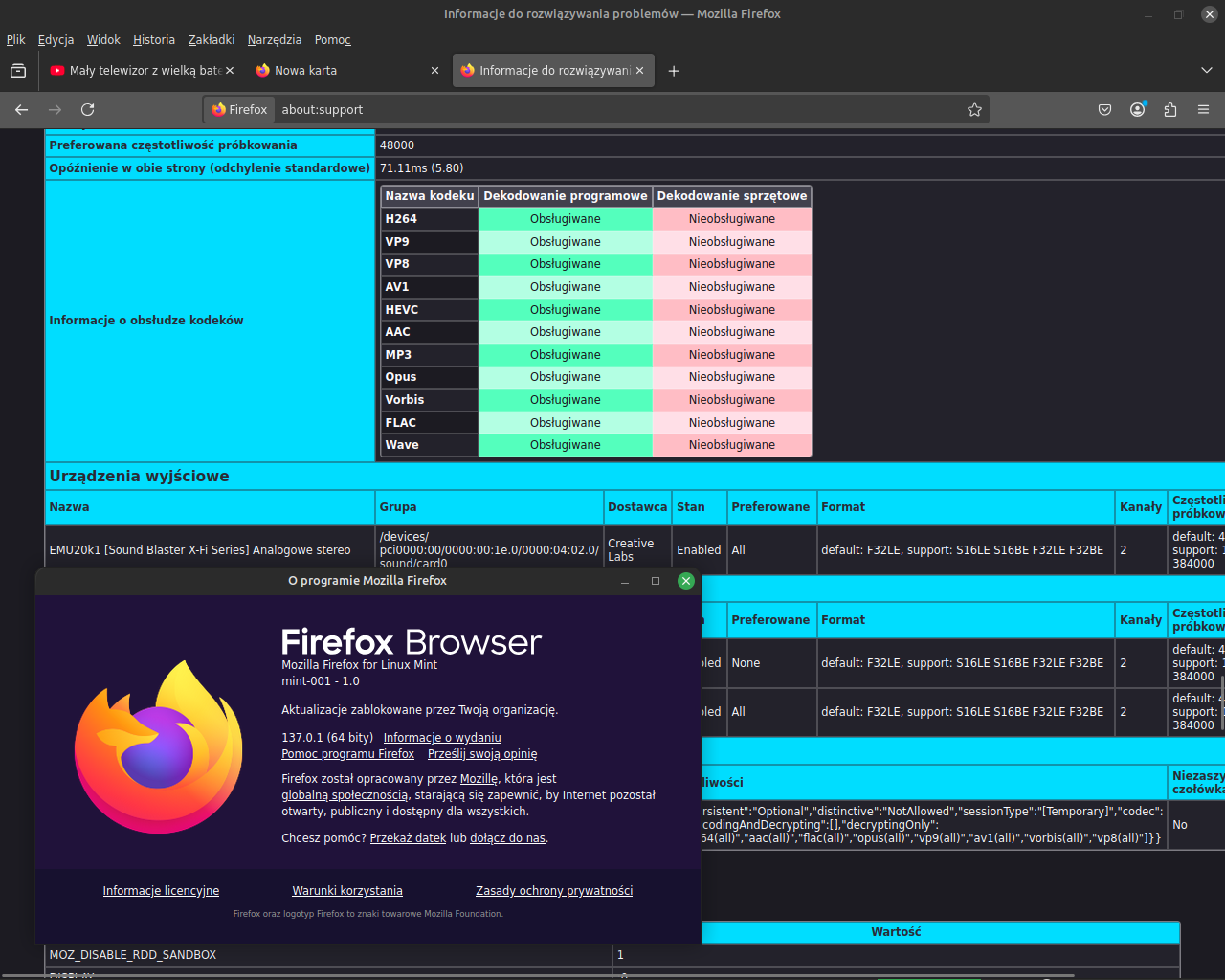Reload the current page
Image resolution: width=1225 pixels, height=980 pixels.
point(88,110)
